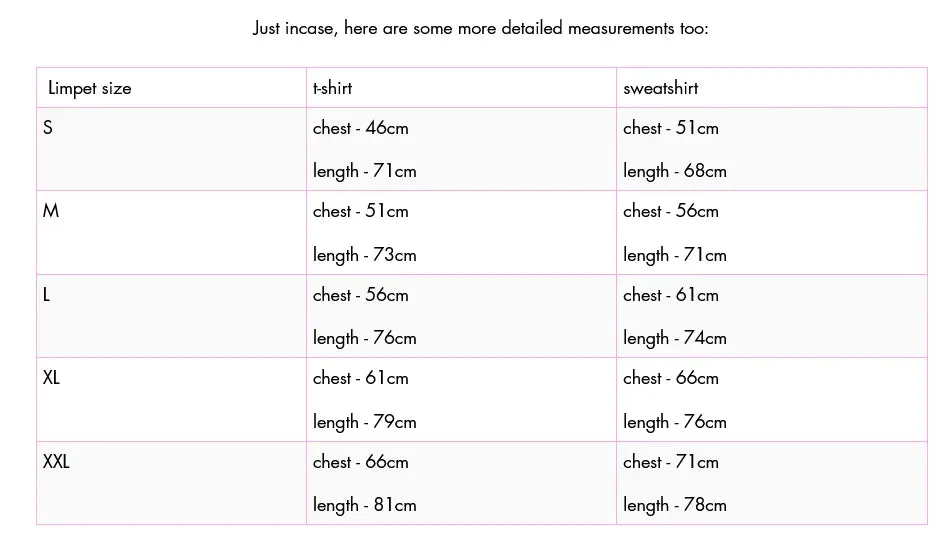Click the XXL size row label

56,461
